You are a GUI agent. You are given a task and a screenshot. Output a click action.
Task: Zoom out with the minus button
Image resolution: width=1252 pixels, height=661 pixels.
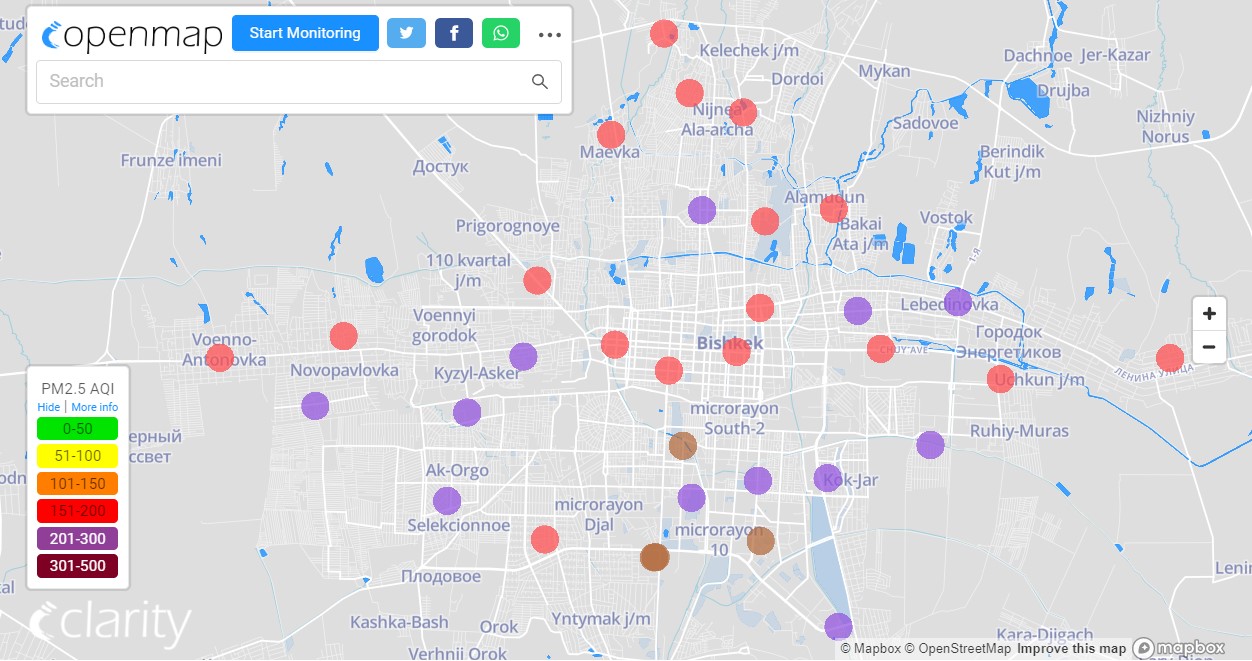point(1209,347)
